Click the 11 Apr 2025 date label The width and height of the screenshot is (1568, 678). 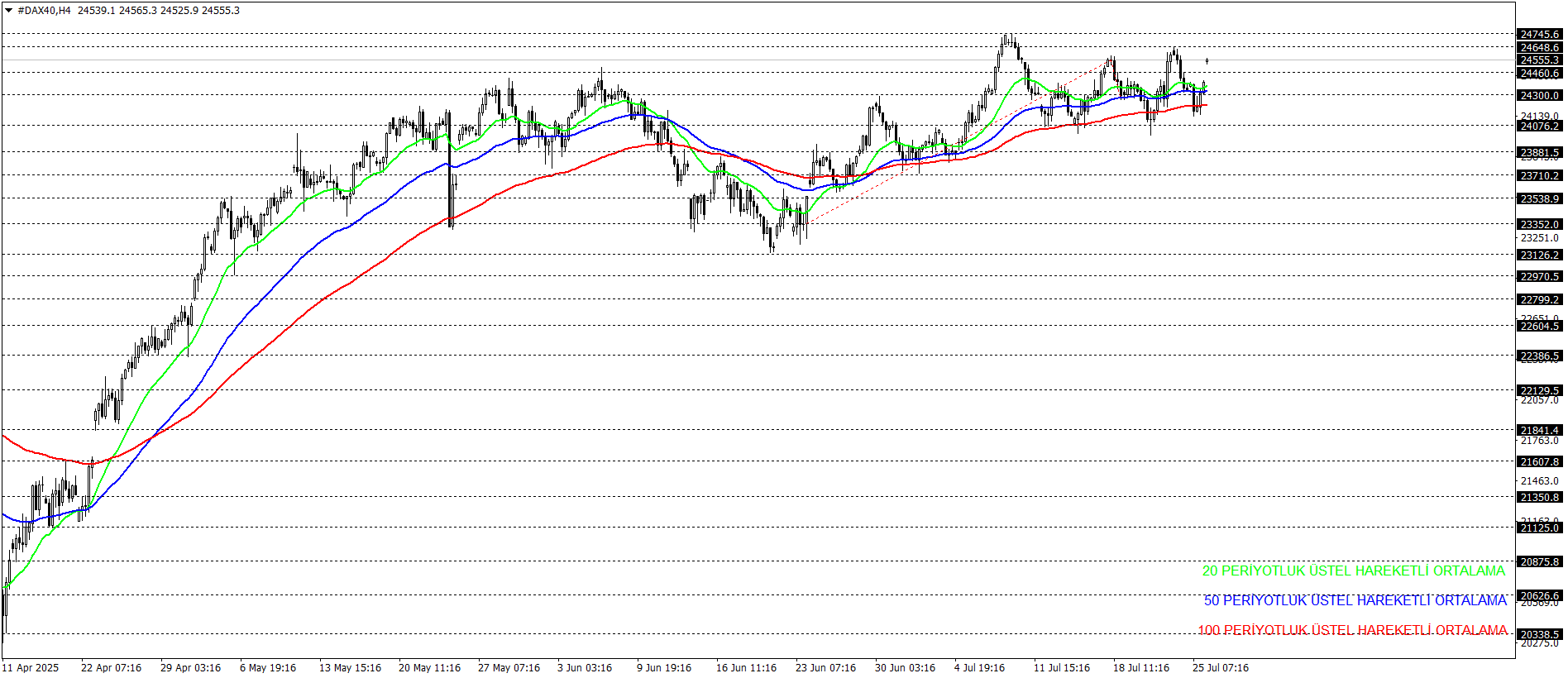pyautogui.click(x=31, y=667)
